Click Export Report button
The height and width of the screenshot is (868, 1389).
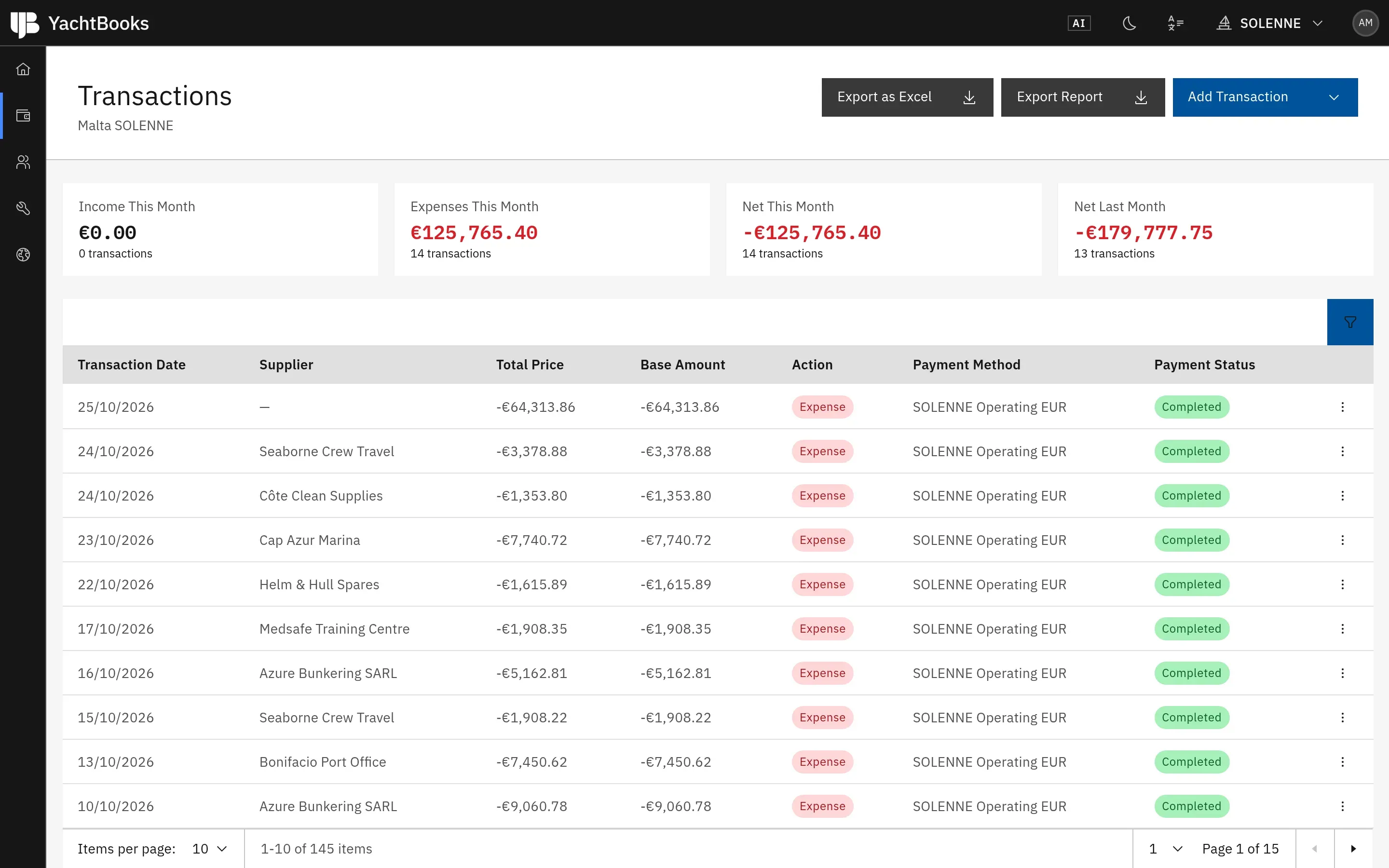1082,97
